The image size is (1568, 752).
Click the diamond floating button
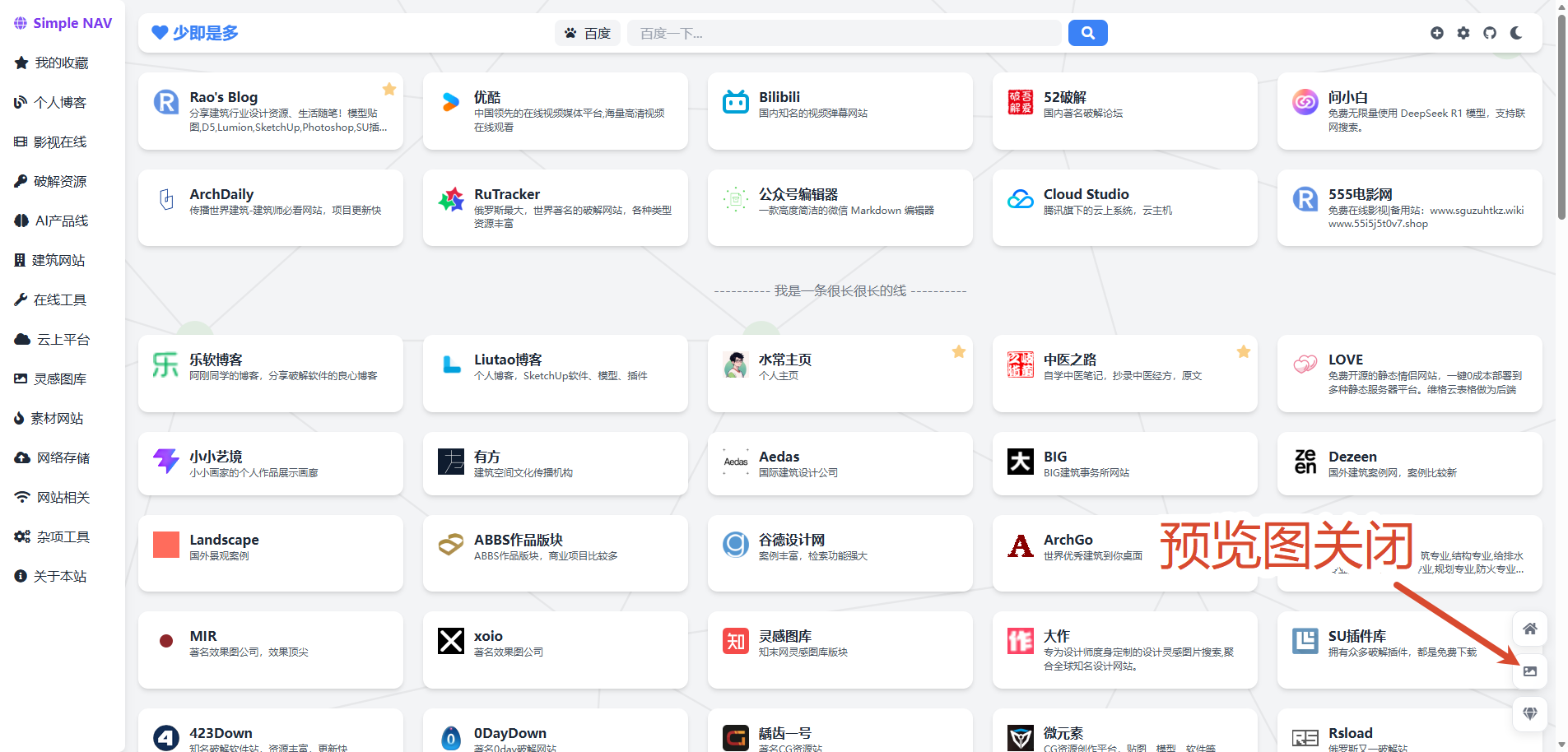1530,713
